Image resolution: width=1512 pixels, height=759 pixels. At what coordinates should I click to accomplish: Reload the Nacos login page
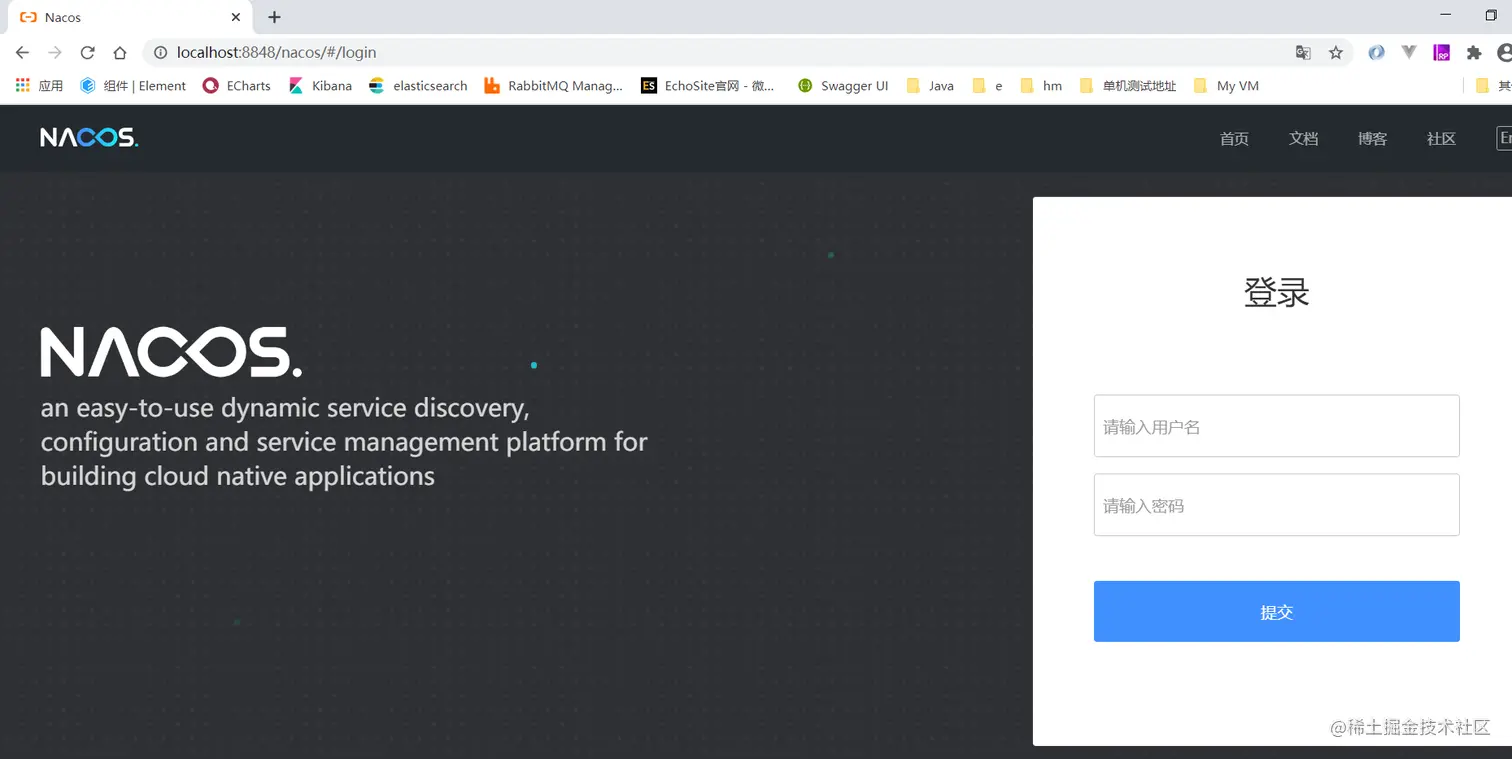click(87, 53)
